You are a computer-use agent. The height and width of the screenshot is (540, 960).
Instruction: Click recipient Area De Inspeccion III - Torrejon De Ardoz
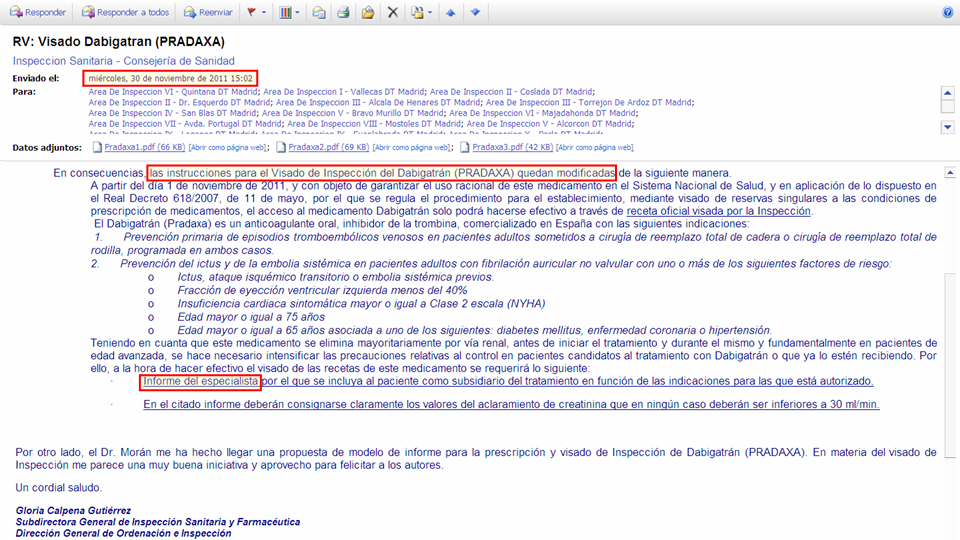(589, 103)
